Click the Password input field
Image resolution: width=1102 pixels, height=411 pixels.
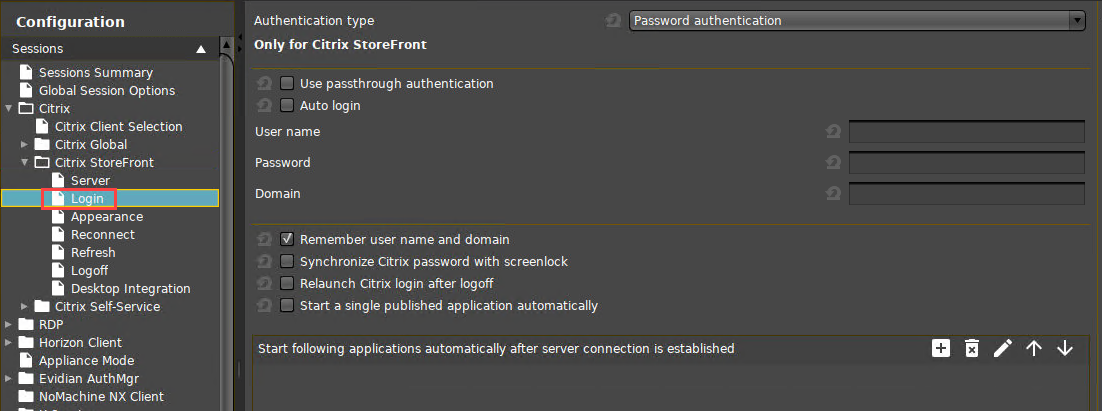click(966, 163)
